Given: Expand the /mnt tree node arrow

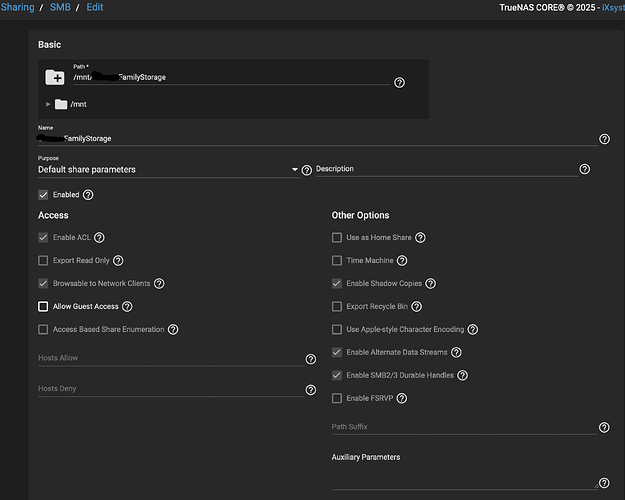Looking at the screenshot, I should tap(48, 104).
